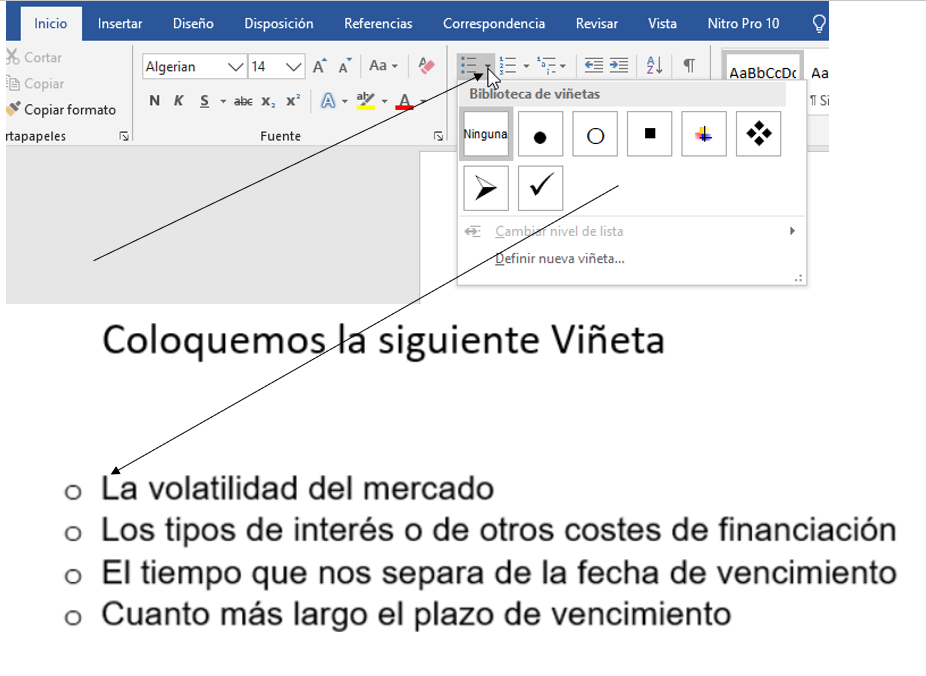The width and height of the screenshot is (926, 676).
Task: Choose the checkmark bullet
Action: pyautogui.click(x=540, y=188)
